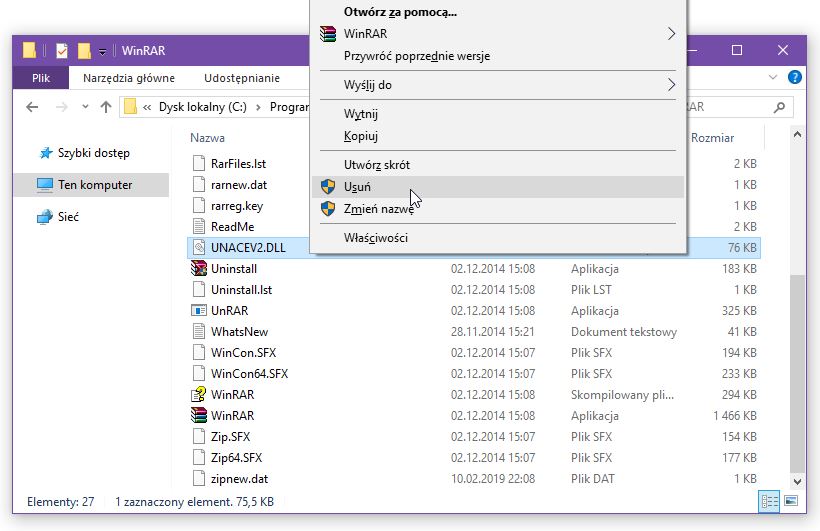The width and height of the screenshot is (820, 531).
Task: Expand hidden breadcrumb path chevrons
Action: click(147, 107)
